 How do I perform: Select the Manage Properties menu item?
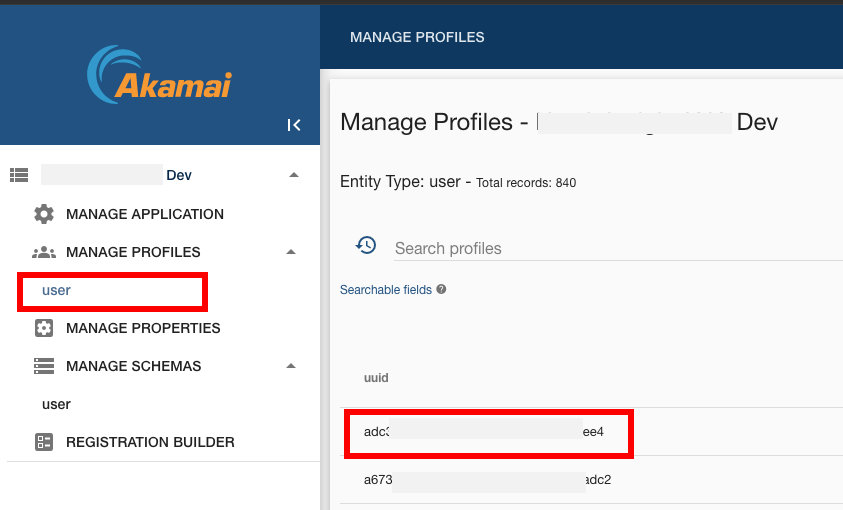click(x=143, y=328)
